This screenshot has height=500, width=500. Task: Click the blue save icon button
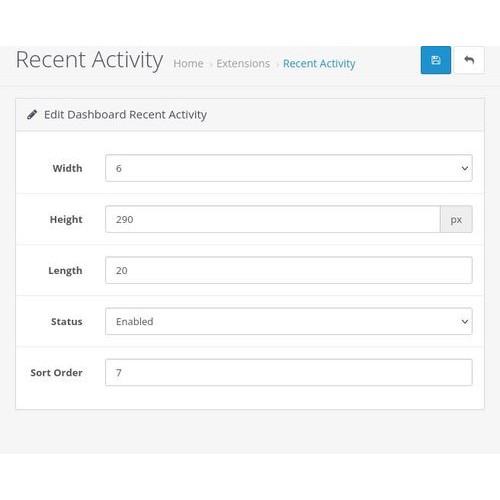436,60
